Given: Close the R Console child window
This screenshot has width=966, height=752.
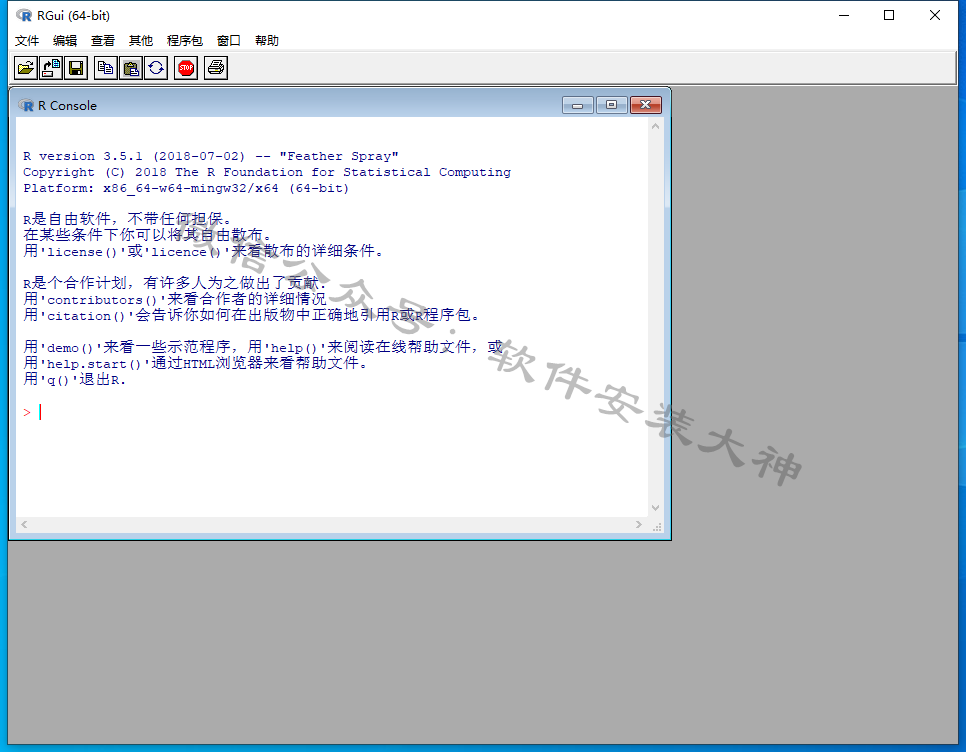Looking at the screenshot, I should point(646,105).
